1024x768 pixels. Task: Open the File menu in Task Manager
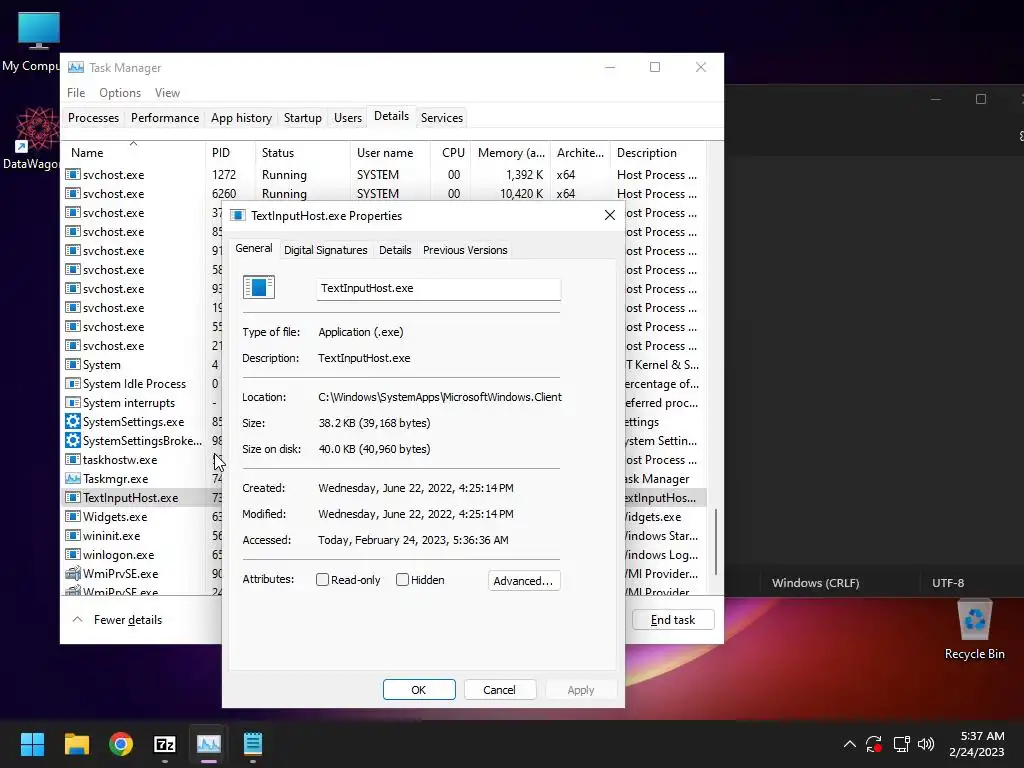(x=76, y=93)
